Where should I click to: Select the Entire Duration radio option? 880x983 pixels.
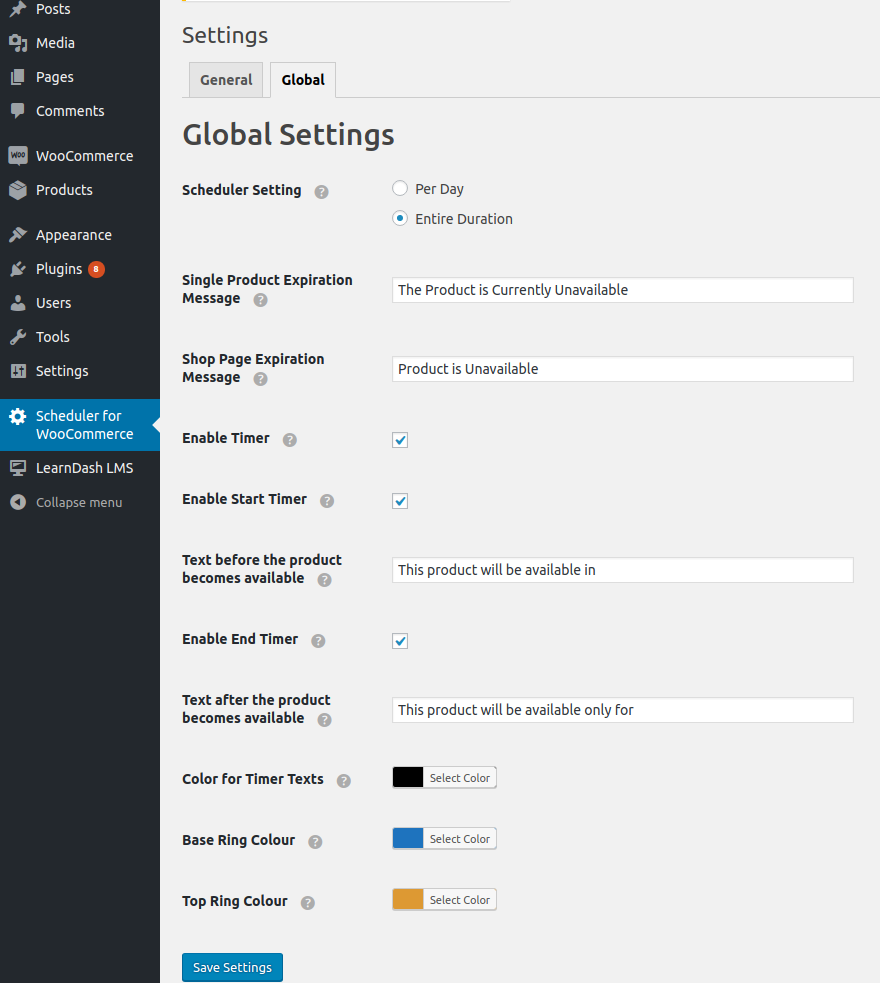(400, 218)
